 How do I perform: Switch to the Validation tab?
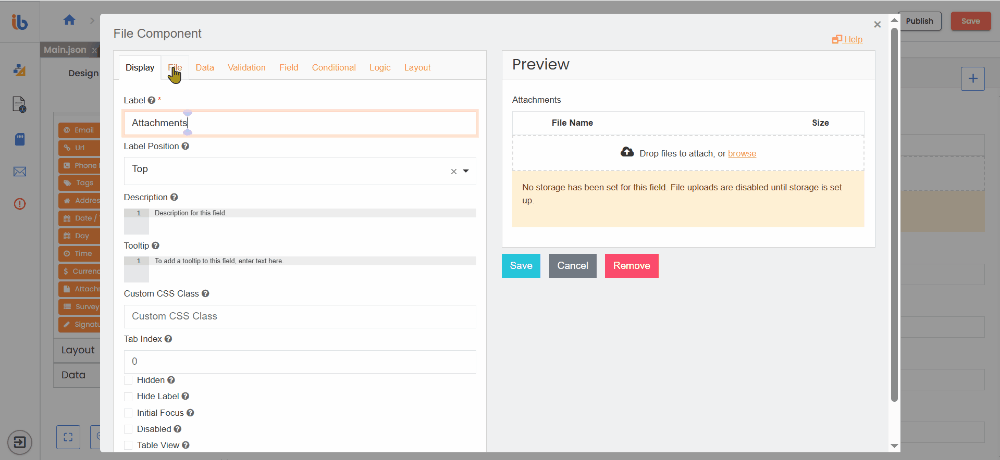(246, 68)
